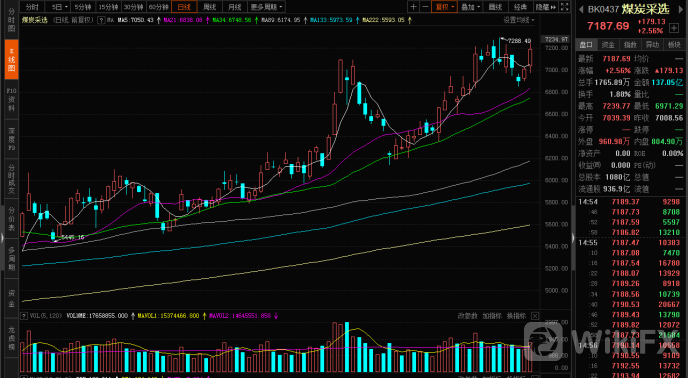Click the fullscreen expand icon
This screenshot has width=689, height=378.
(565, 7)
